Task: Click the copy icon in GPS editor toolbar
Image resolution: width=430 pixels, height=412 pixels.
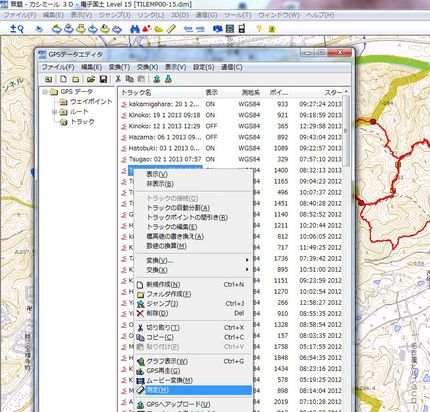Action: point(130,79)
